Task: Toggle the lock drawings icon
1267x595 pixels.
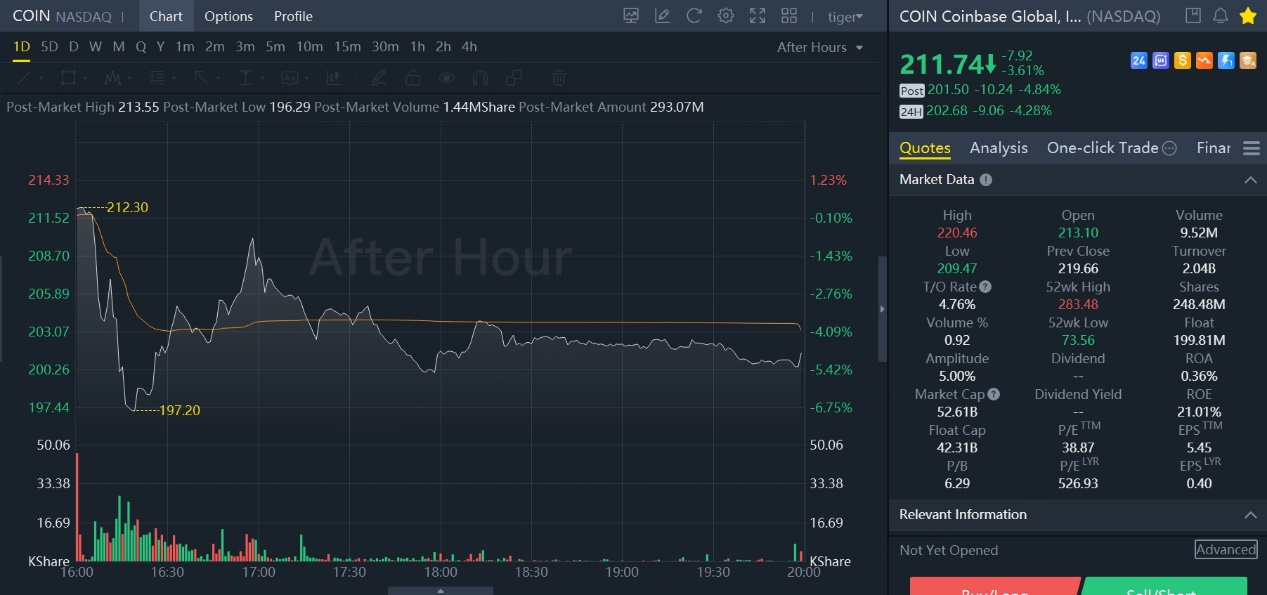Action: [412, 77]
